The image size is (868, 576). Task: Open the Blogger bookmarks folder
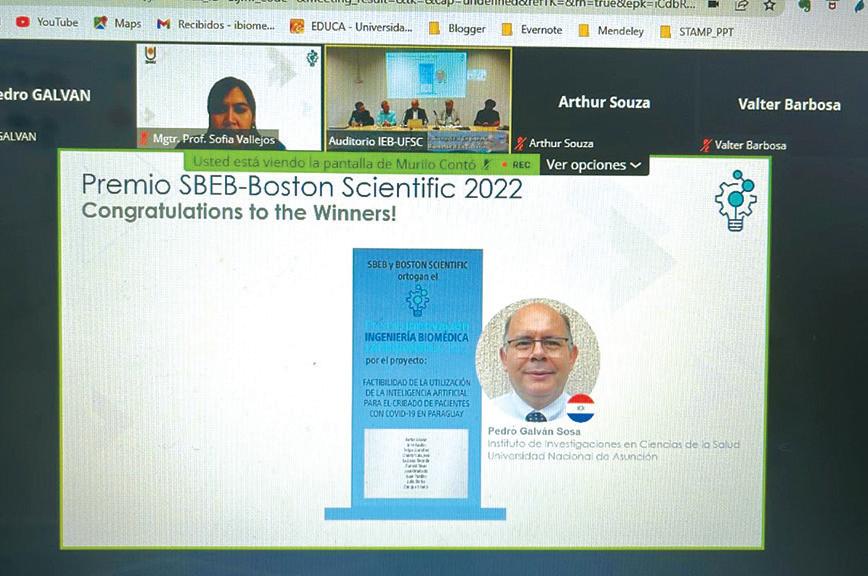click(458, 28)
